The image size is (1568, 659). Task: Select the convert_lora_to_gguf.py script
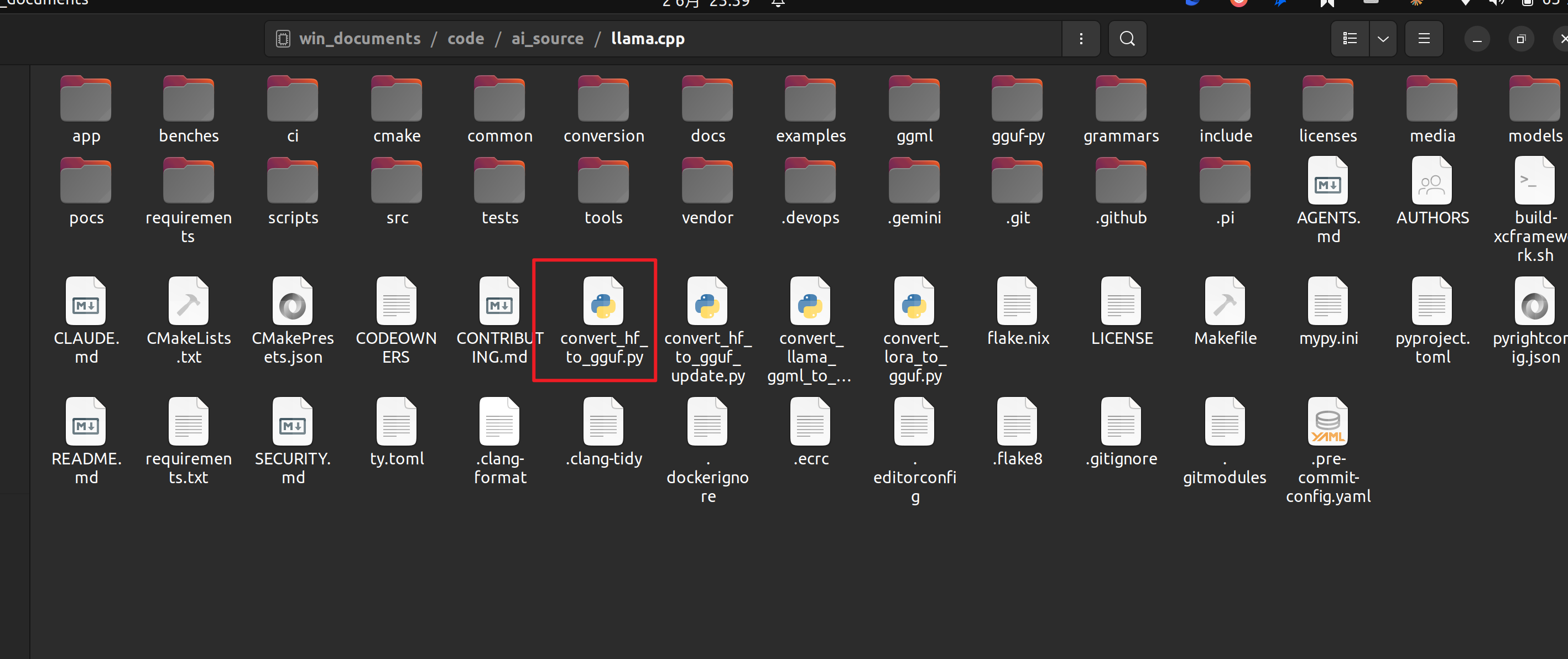click(914, 330)
